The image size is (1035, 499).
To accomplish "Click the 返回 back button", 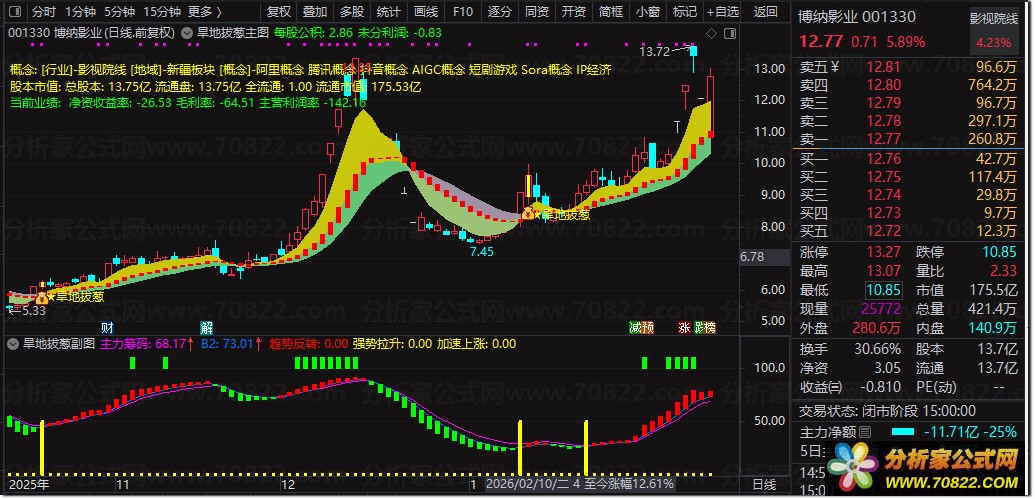I will [x=766, y=11].
